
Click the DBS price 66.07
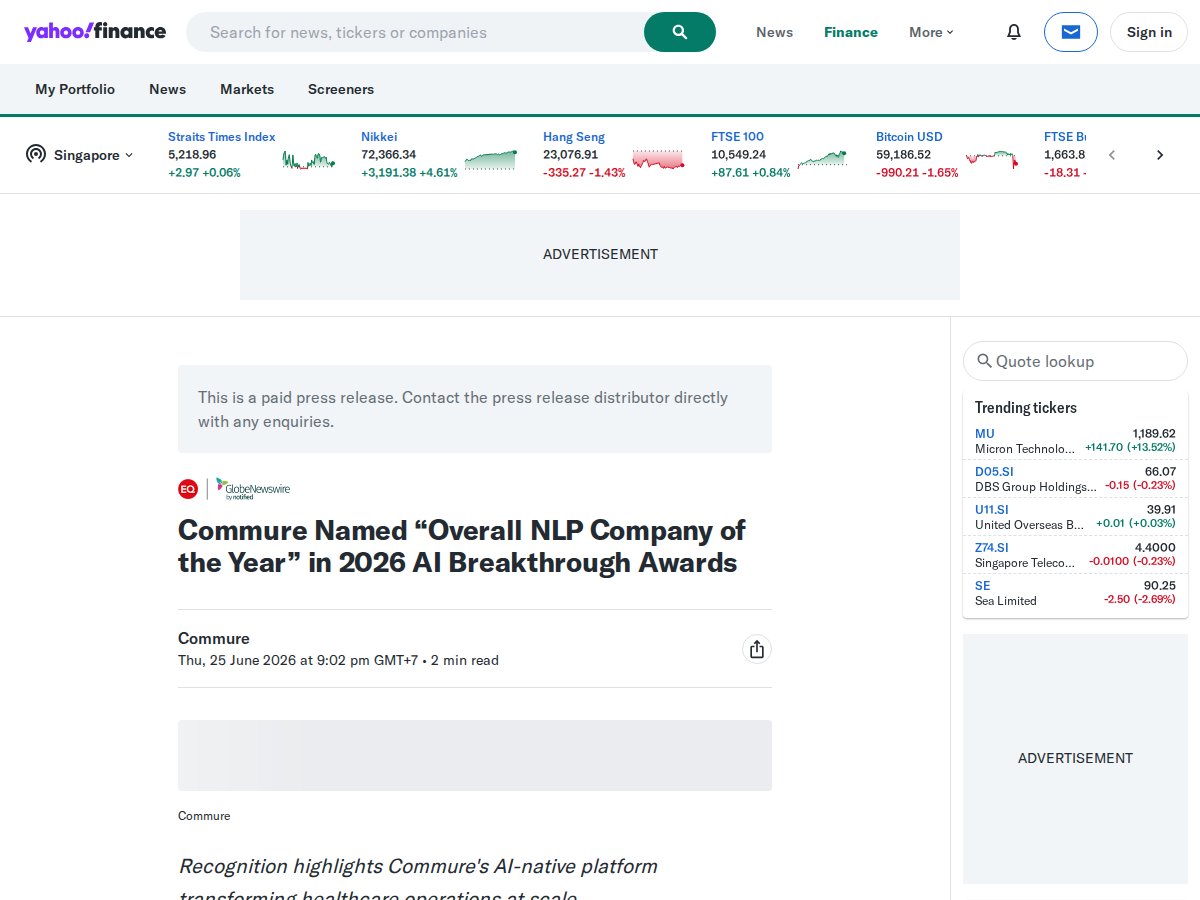click(1160, 471)
